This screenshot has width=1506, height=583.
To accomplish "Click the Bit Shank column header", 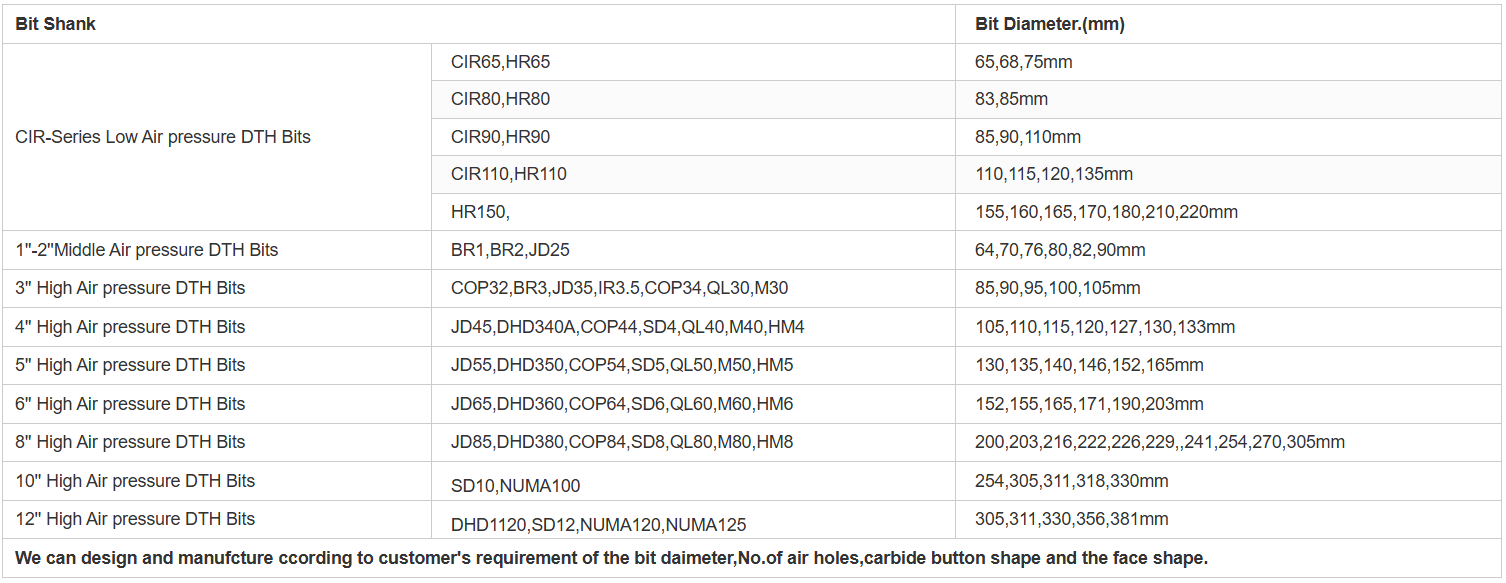I will (x=56, y=24).
